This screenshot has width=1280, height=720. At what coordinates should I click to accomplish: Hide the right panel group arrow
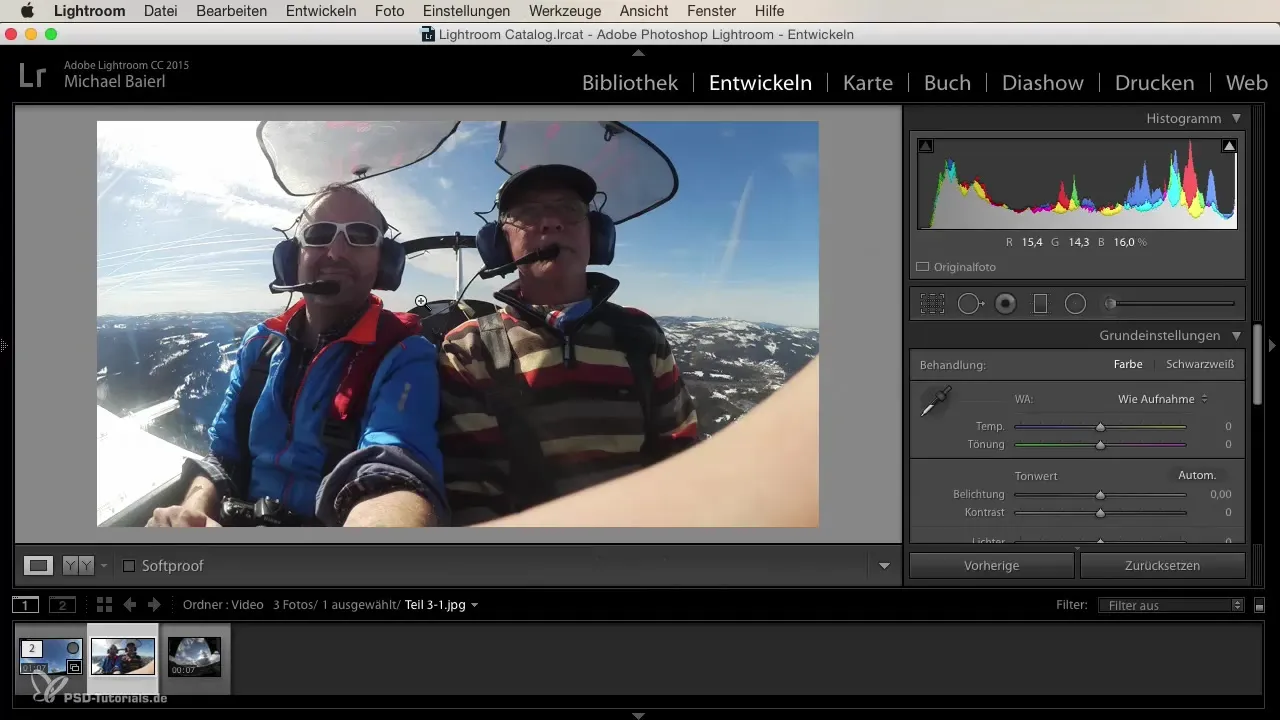(x=1273, y=346)
